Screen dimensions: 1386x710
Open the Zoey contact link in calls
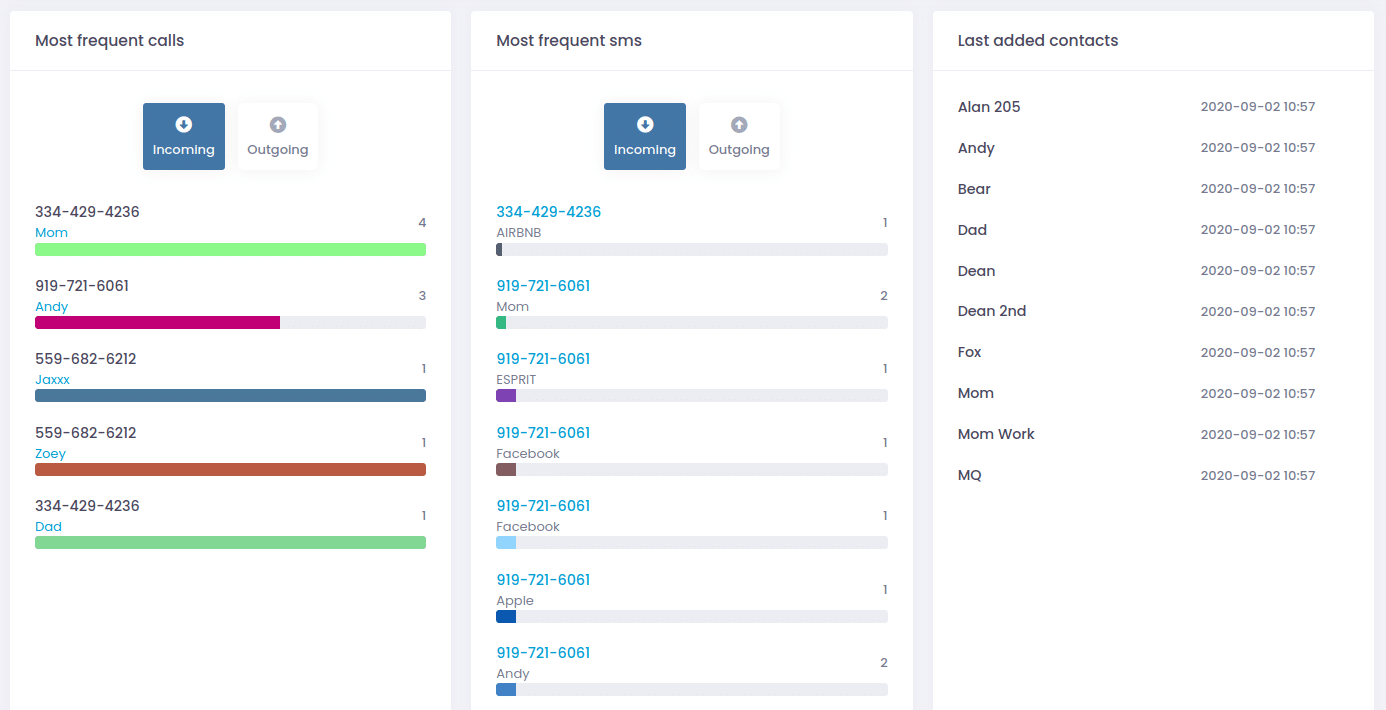(50, 454)
